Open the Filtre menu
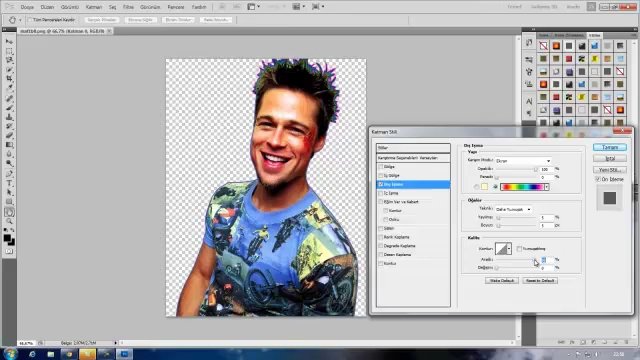The image size is (640, 360). point(128,7)
